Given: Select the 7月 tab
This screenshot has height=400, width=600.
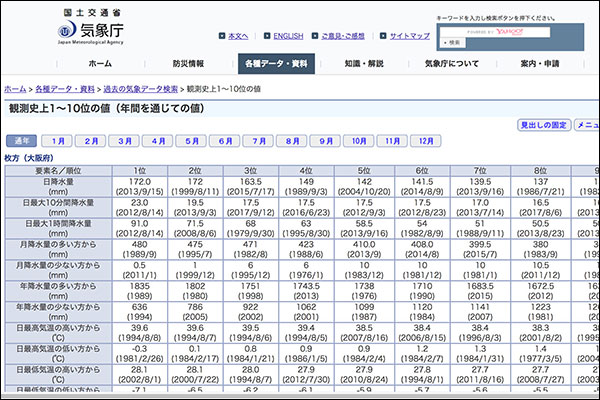Looking at the screenshot, I should (258, 141).
